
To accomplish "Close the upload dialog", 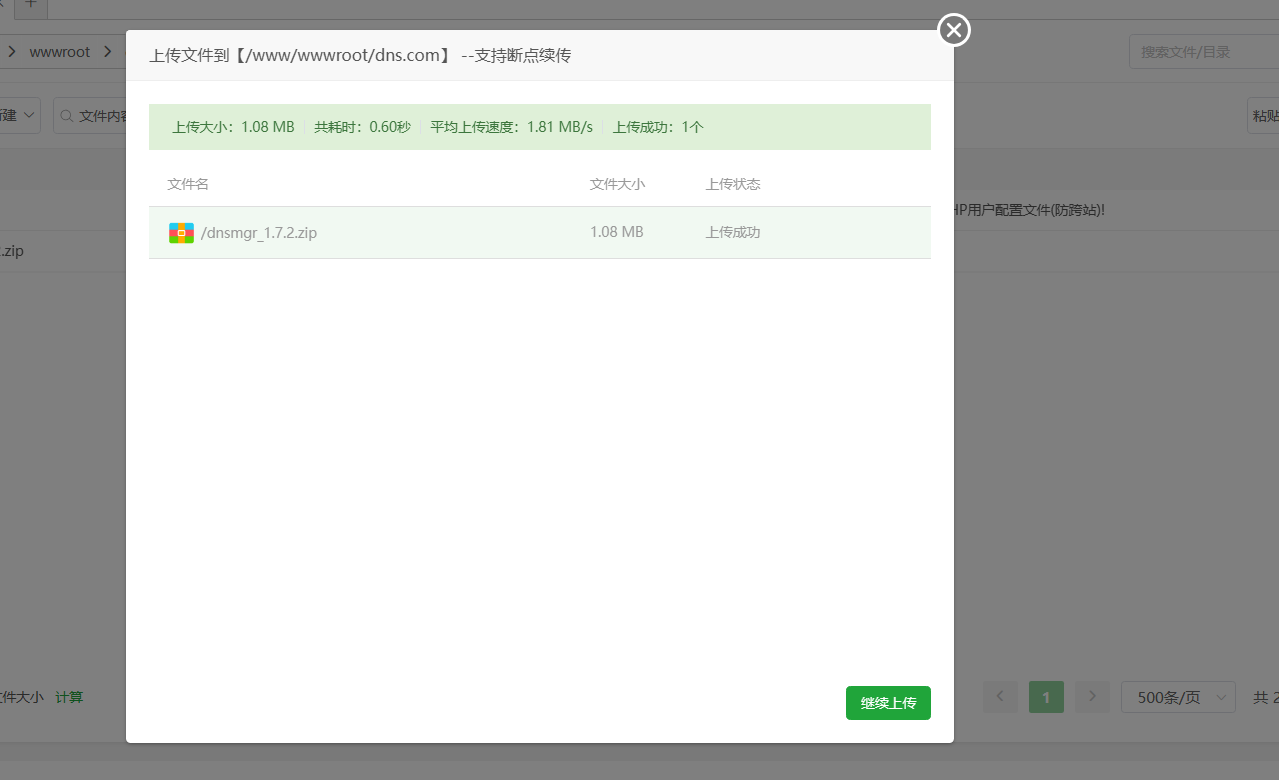I will 952,29.
